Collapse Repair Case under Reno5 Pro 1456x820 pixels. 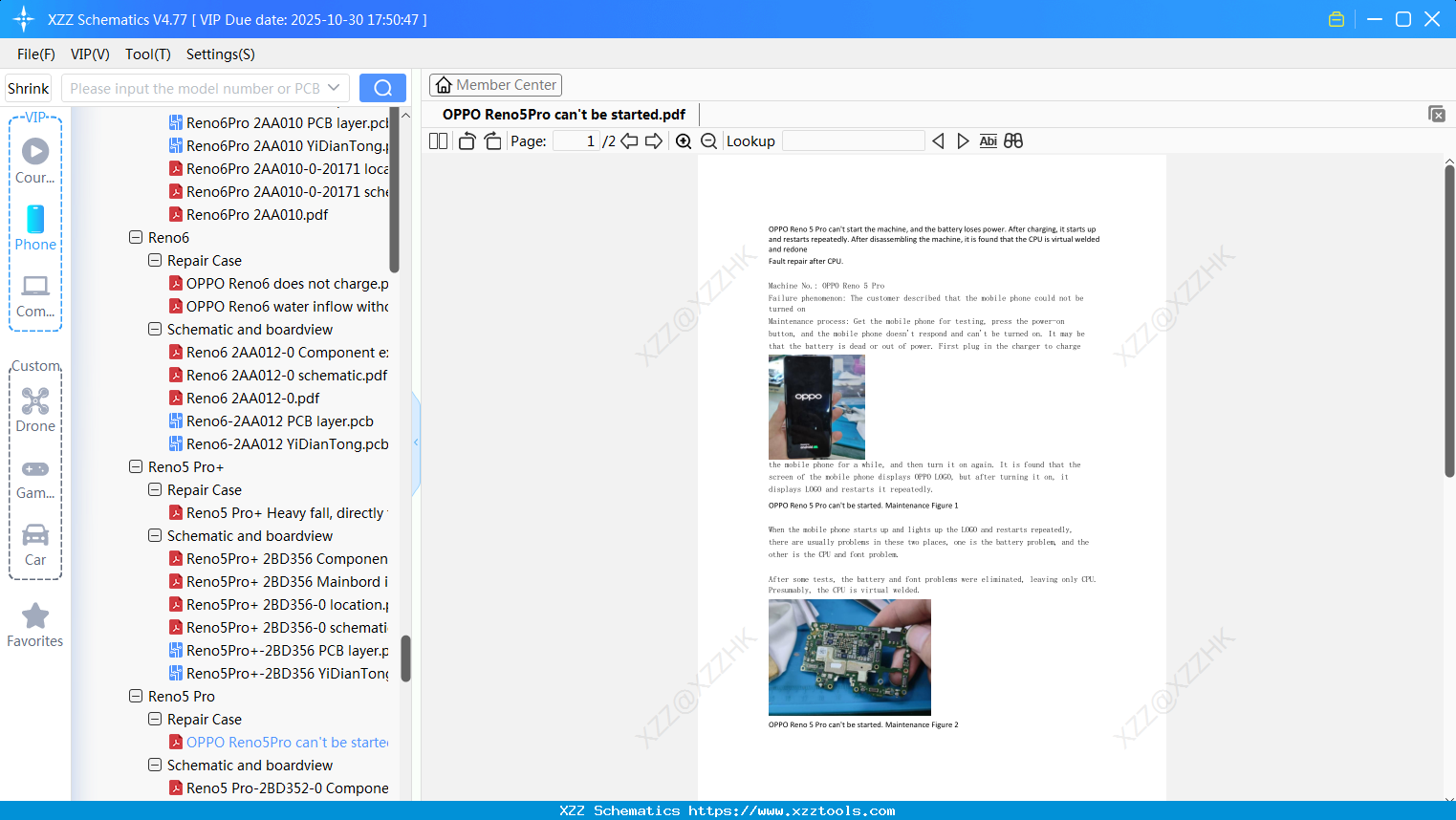click(x=155, y=719)
